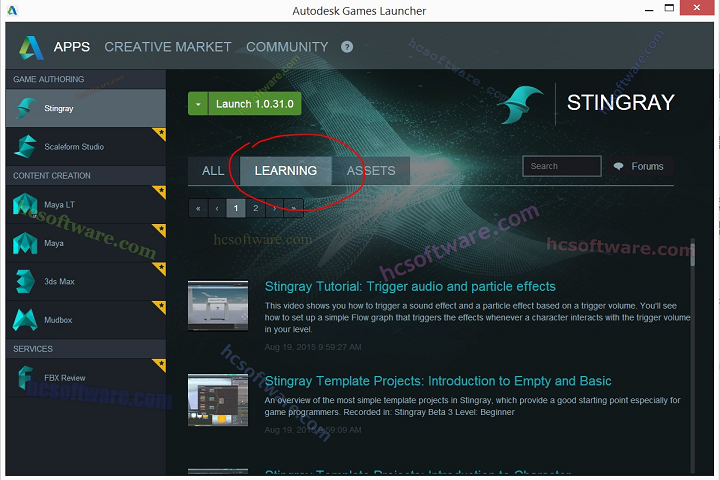Click the help question mark icon
Image resolution: width=720 pixels, height=480 pixels.
(x=347, y=46)
